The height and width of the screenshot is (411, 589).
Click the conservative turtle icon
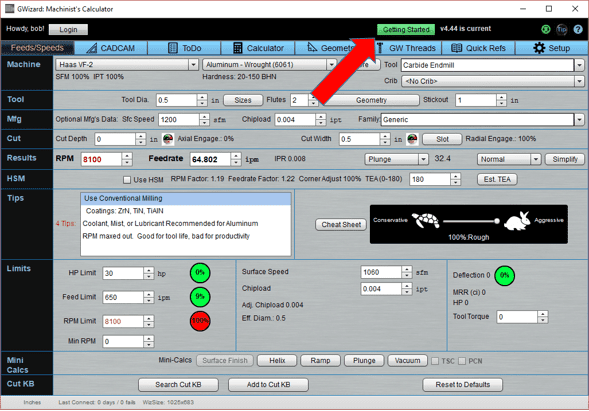point(426,221)
